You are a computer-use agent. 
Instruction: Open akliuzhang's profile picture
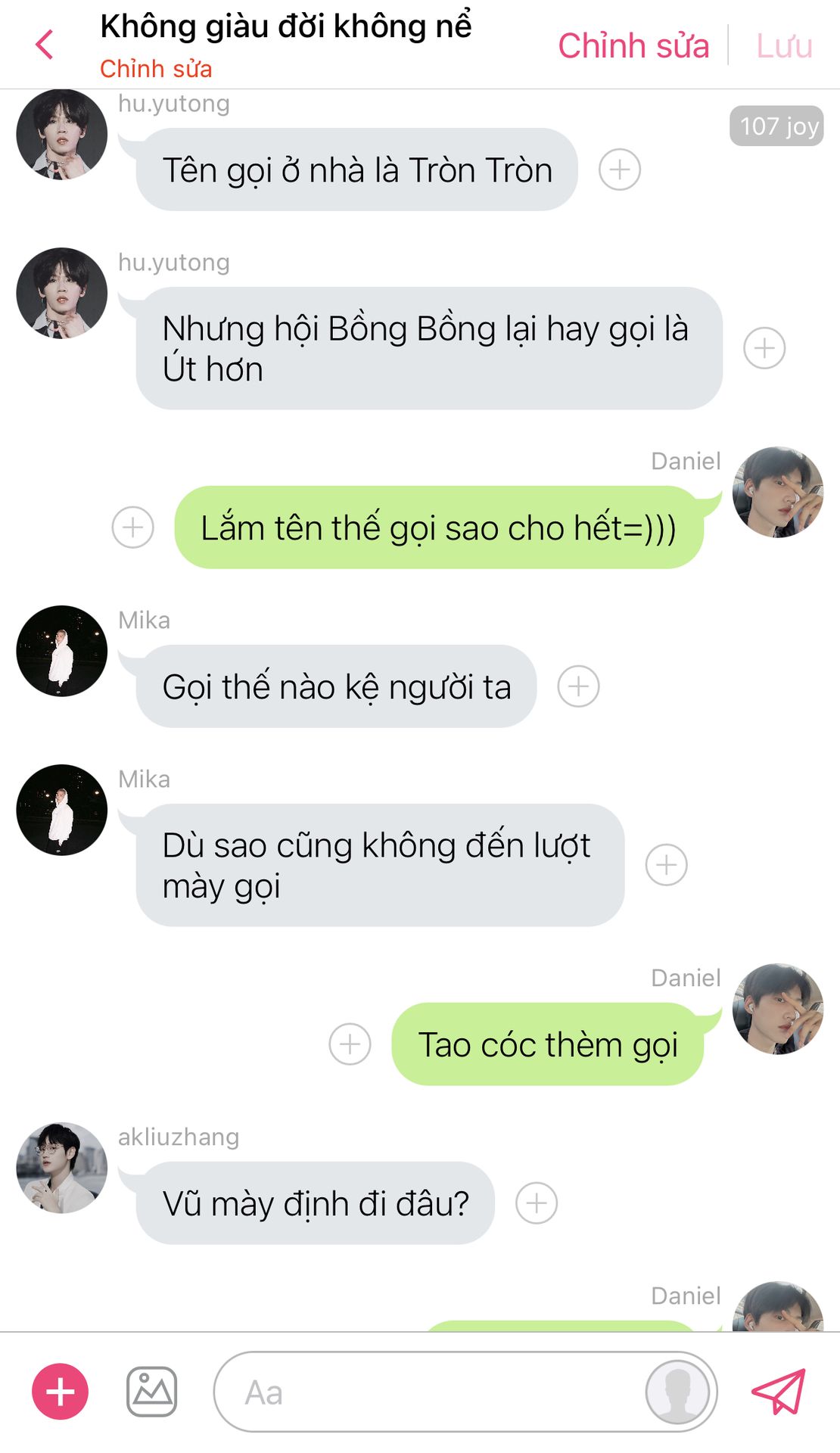[62, 1168]
